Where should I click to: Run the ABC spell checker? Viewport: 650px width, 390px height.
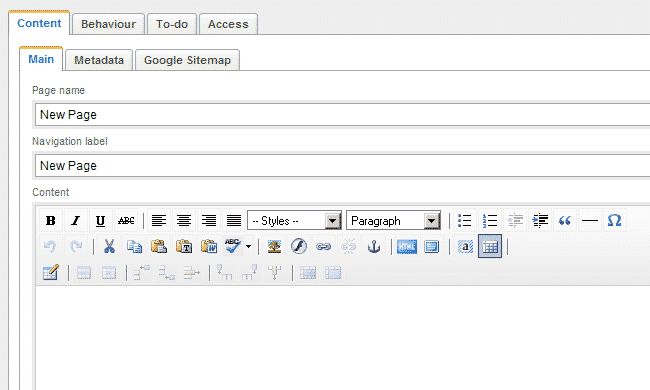233,247
